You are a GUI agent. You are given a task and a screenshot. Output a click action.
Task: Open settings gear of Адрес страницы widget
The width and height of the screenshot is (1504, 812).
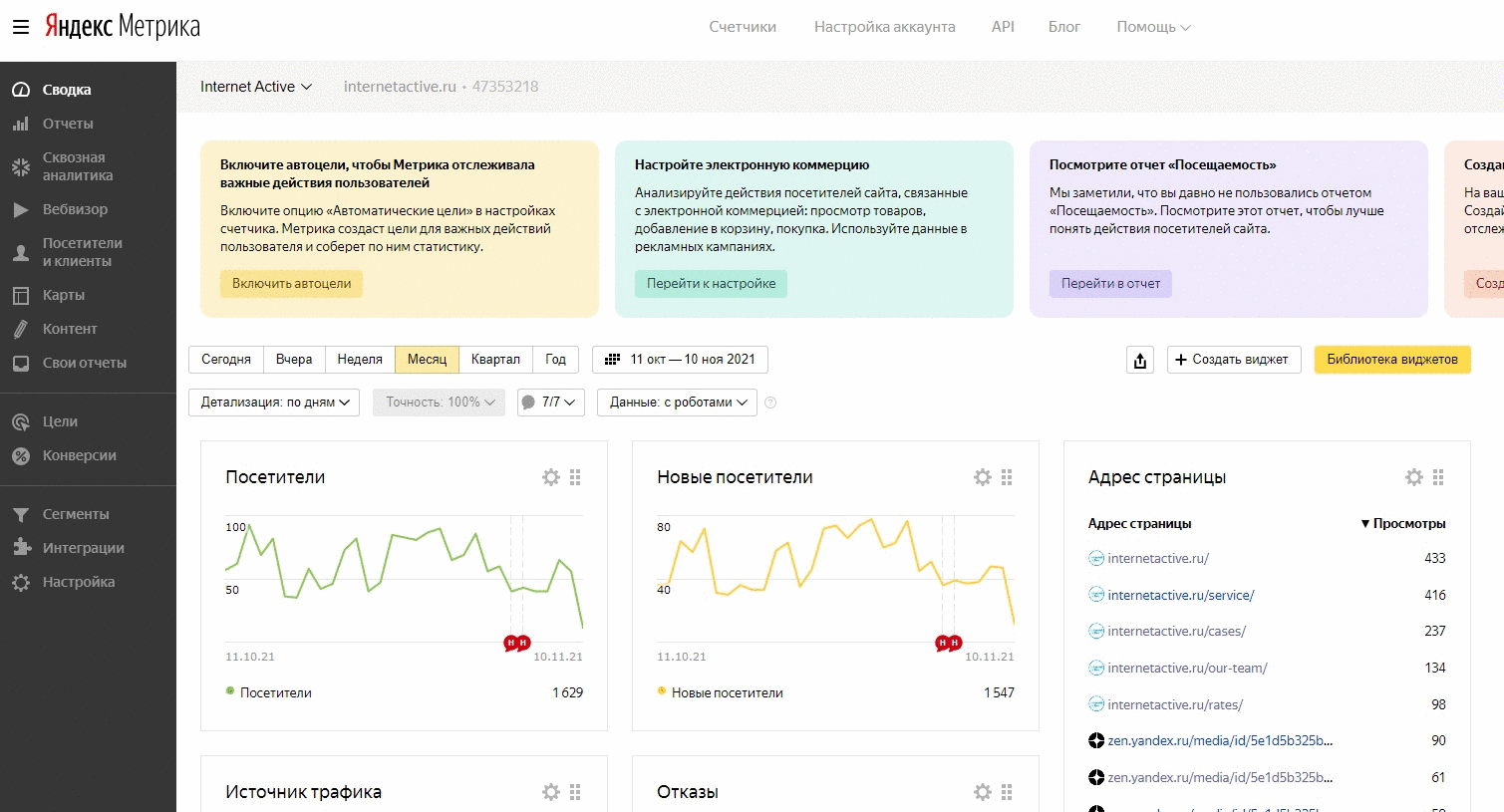pyautogui.click(x=1414, y=477)
